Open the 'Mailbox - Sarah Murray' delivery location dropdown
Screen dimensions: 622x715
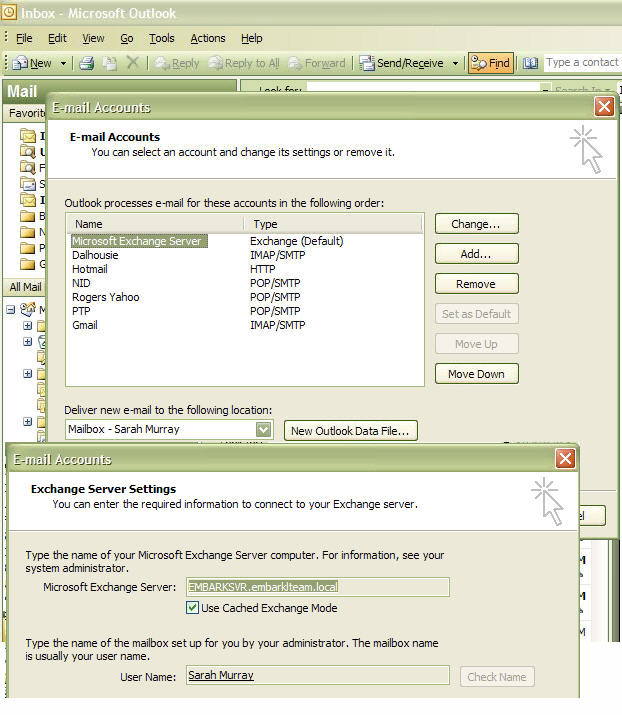[264, 430]
